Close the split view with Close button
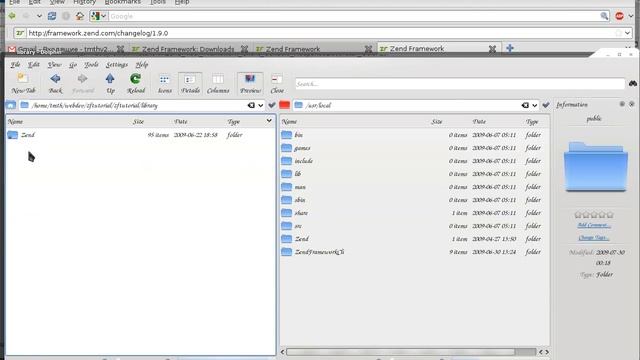This screenshot has height=360, width=640. click(x=277, y=84)
